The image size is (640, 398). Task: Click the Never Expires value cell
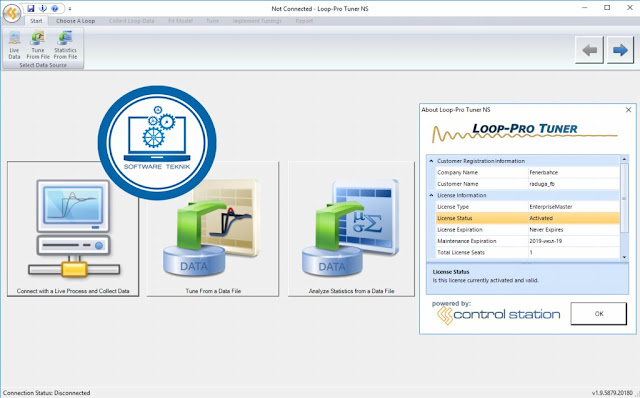point(573,229)
